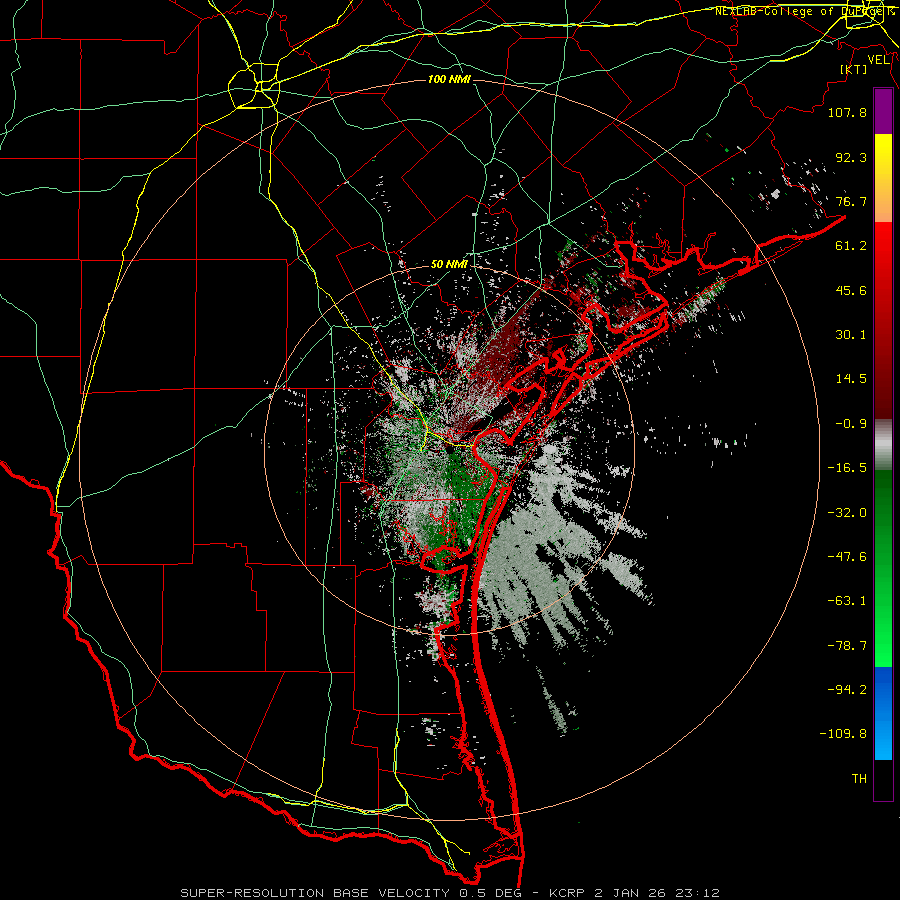The image size is (900, 900).
Task: Click the 50 NMI range ring label
Action: click(449, 265)
